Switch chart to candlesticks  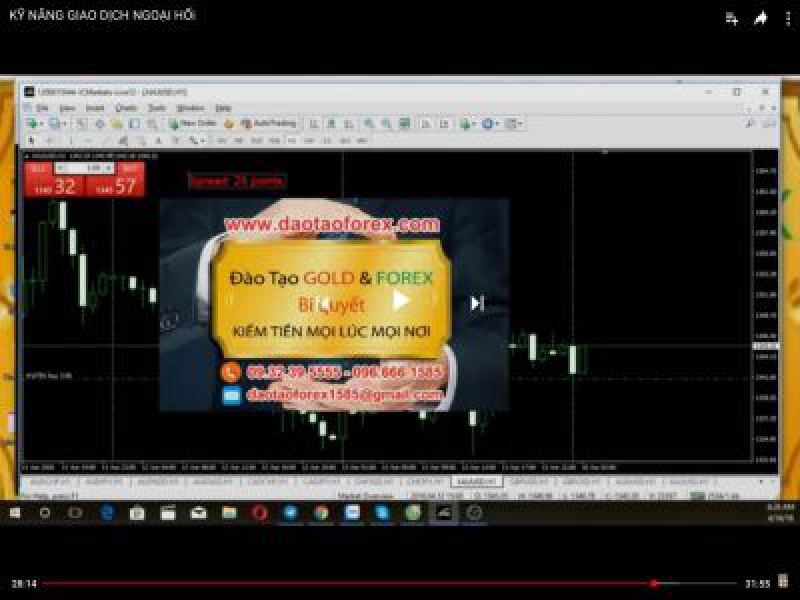(332, 123)
